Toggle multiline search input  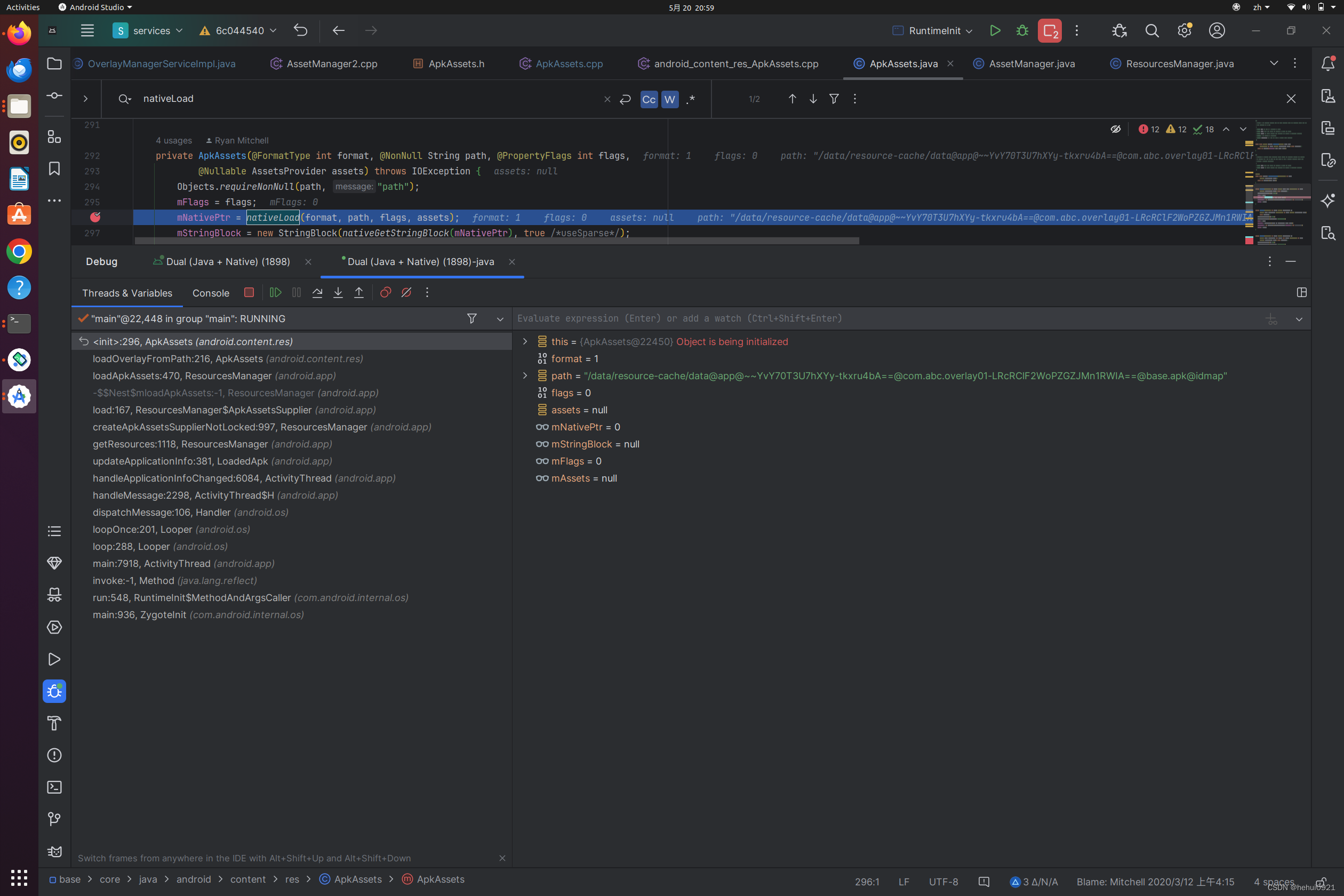pos(625,99)
